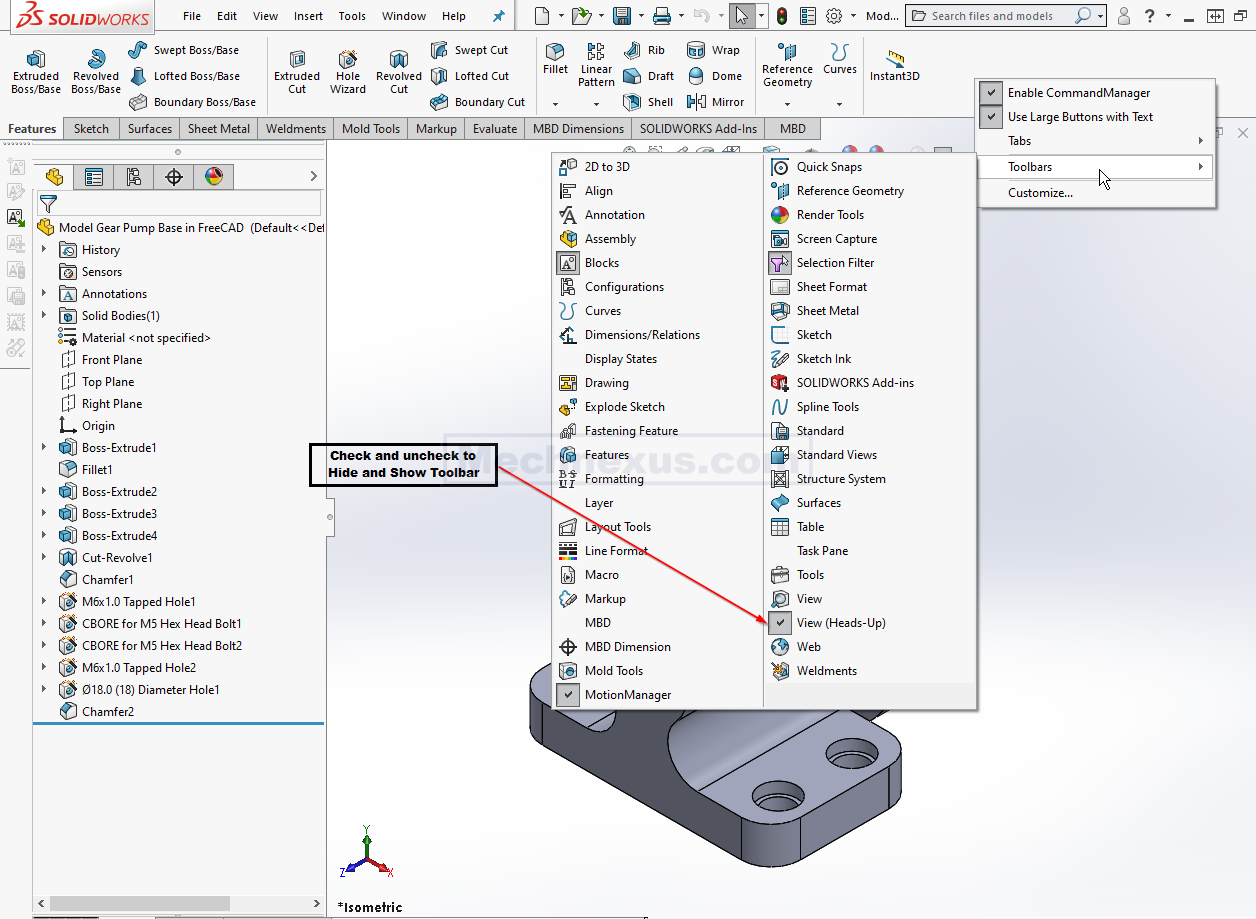Image resolution: width=1256 pixels, height=919 pixels.
Task: Expand the Boss-Extrude1 feature node
Action: click(x=44, y=448)
